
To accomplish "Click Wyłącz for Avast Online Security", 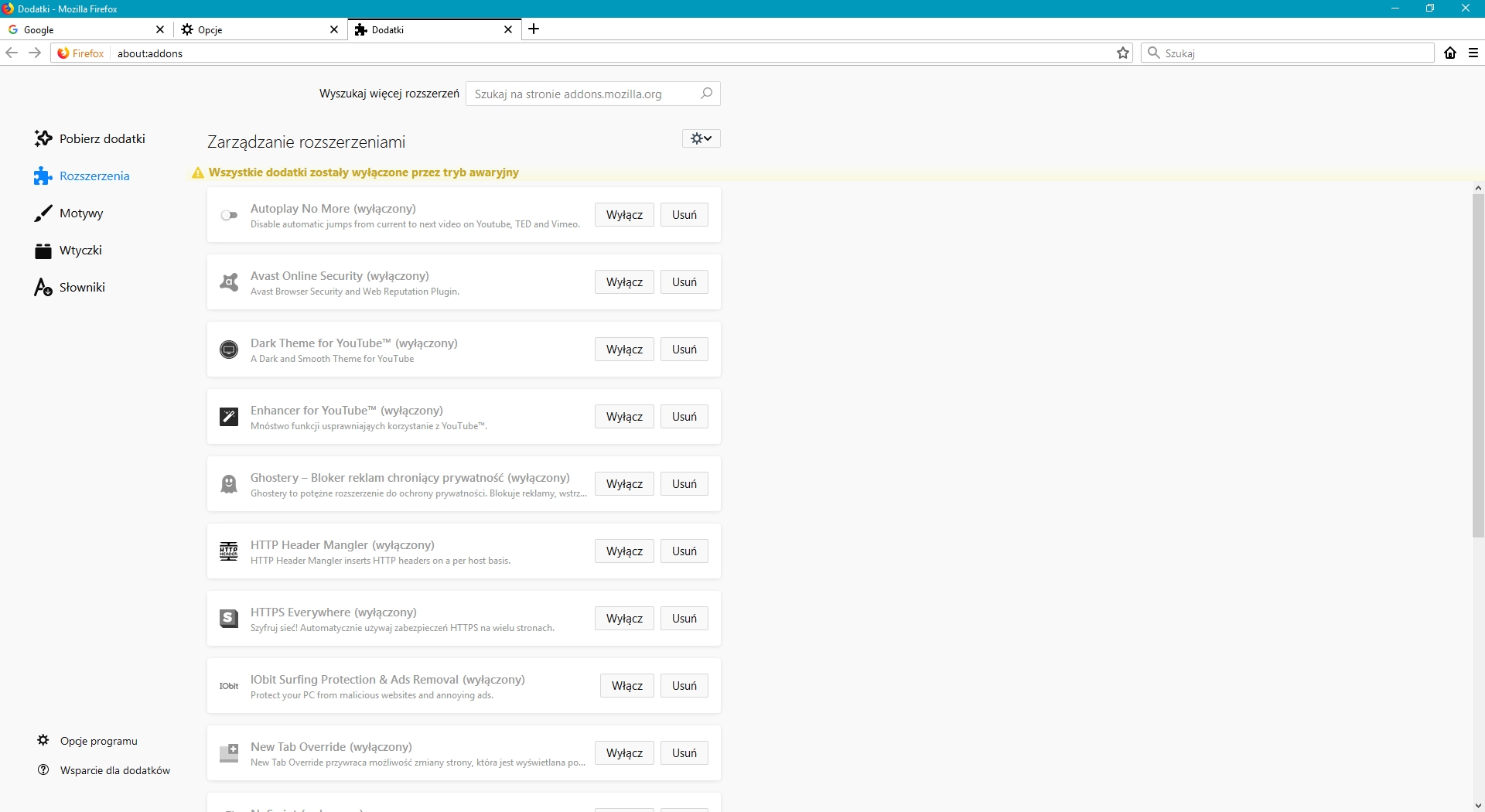I will click(x=624, y=282).
